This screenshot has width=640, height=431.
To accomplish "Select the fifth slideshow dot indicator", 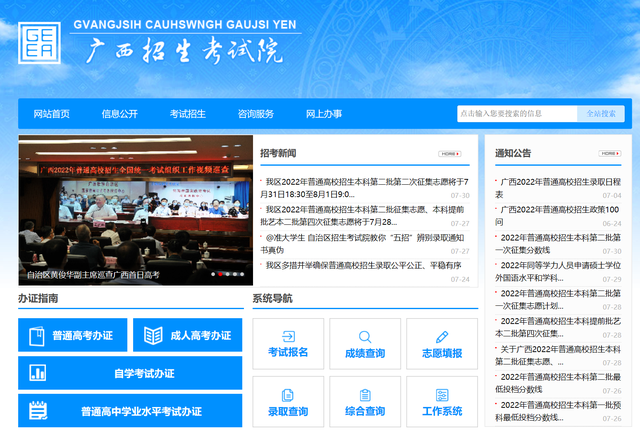I will pos(242,274).
